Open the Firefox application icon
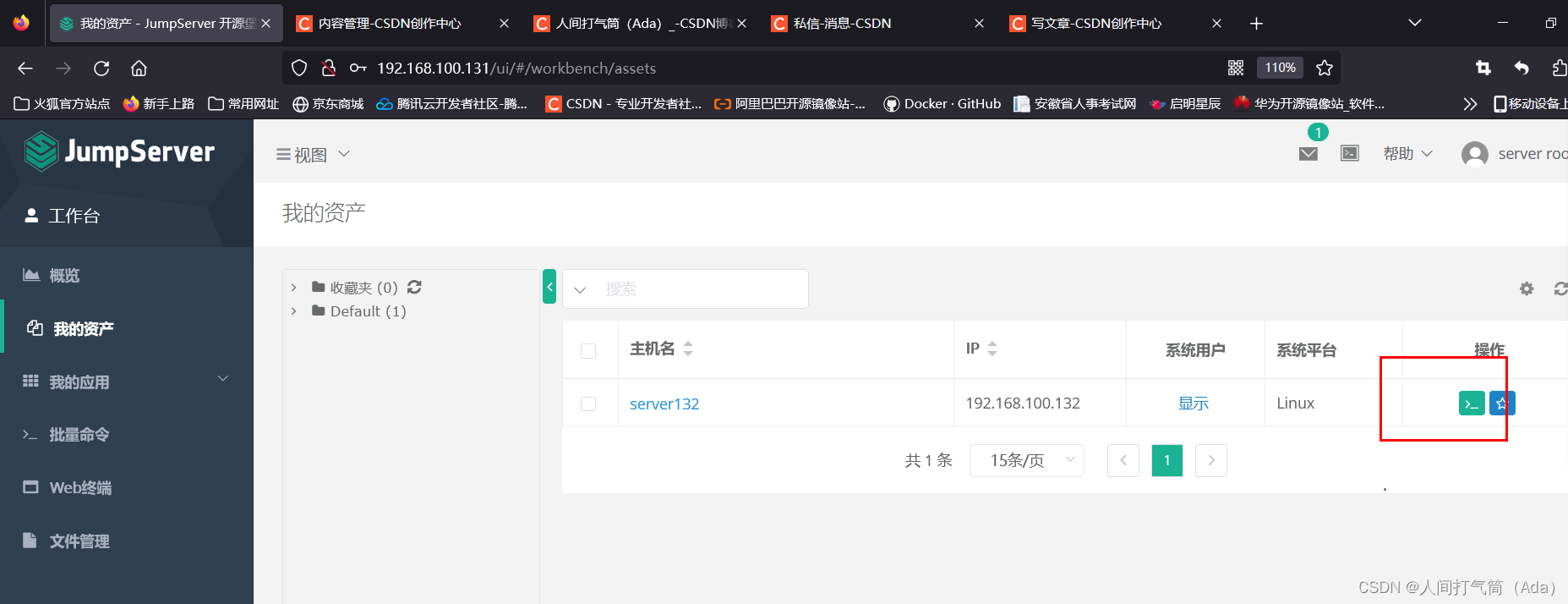This screenshot has height=604, width=1568. tap(21, 23)
